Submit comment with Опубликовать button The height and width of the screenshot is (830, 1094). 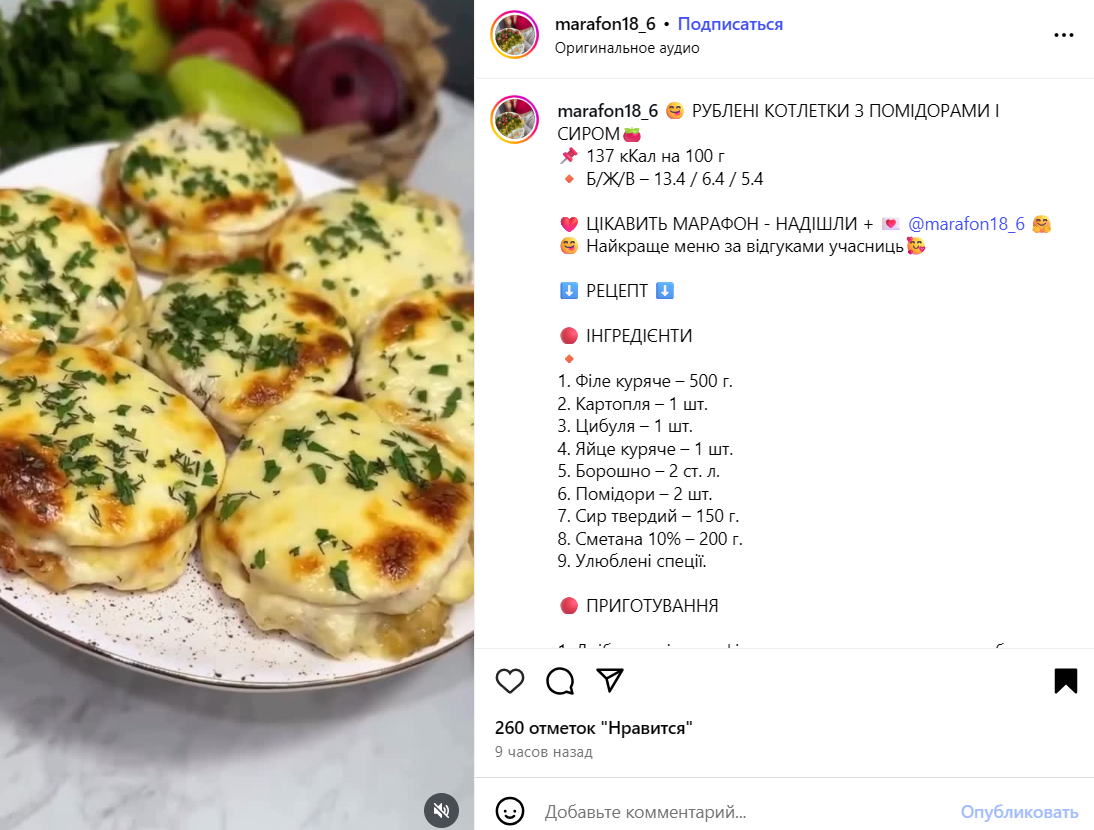pyautogui.click(x=1019, y=812)
